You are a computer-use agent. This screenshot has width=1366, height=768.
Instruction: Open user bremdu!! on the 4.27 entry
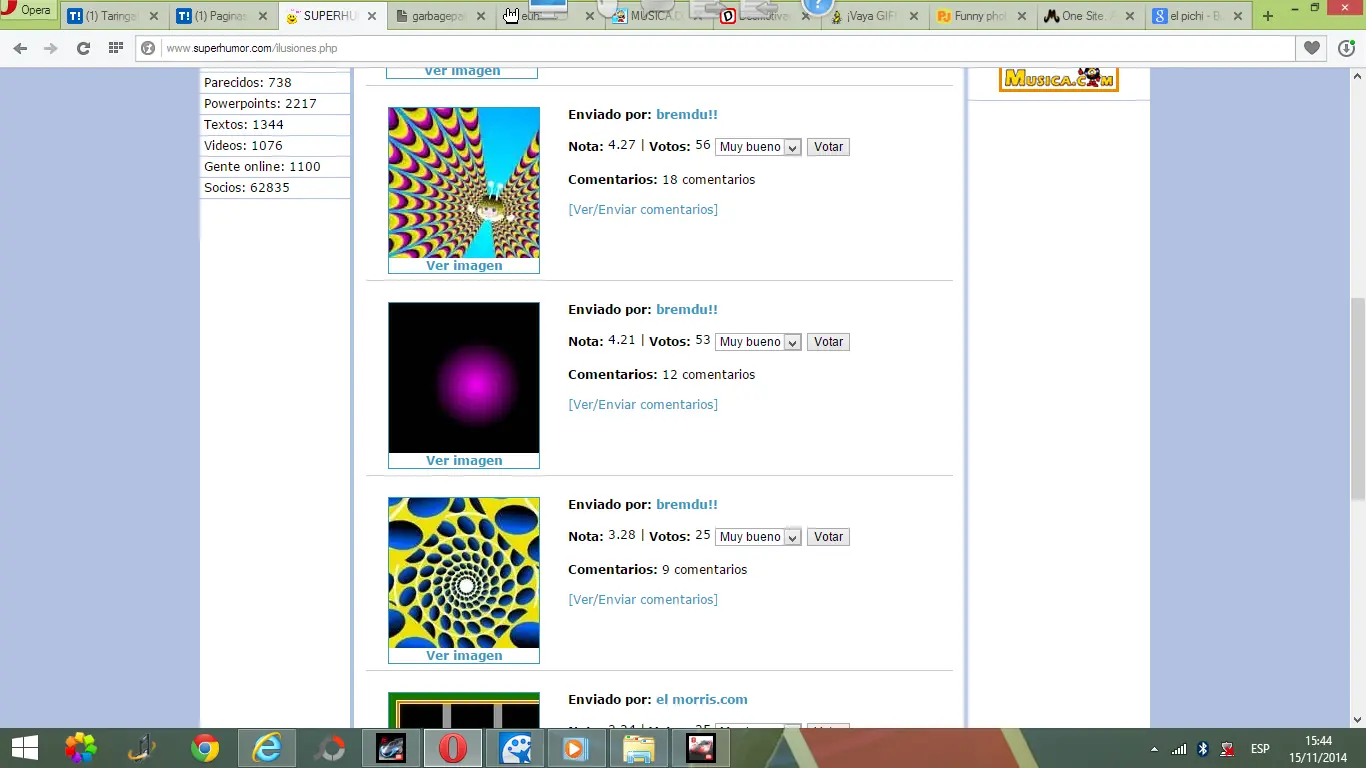click(x=687, y=115)
